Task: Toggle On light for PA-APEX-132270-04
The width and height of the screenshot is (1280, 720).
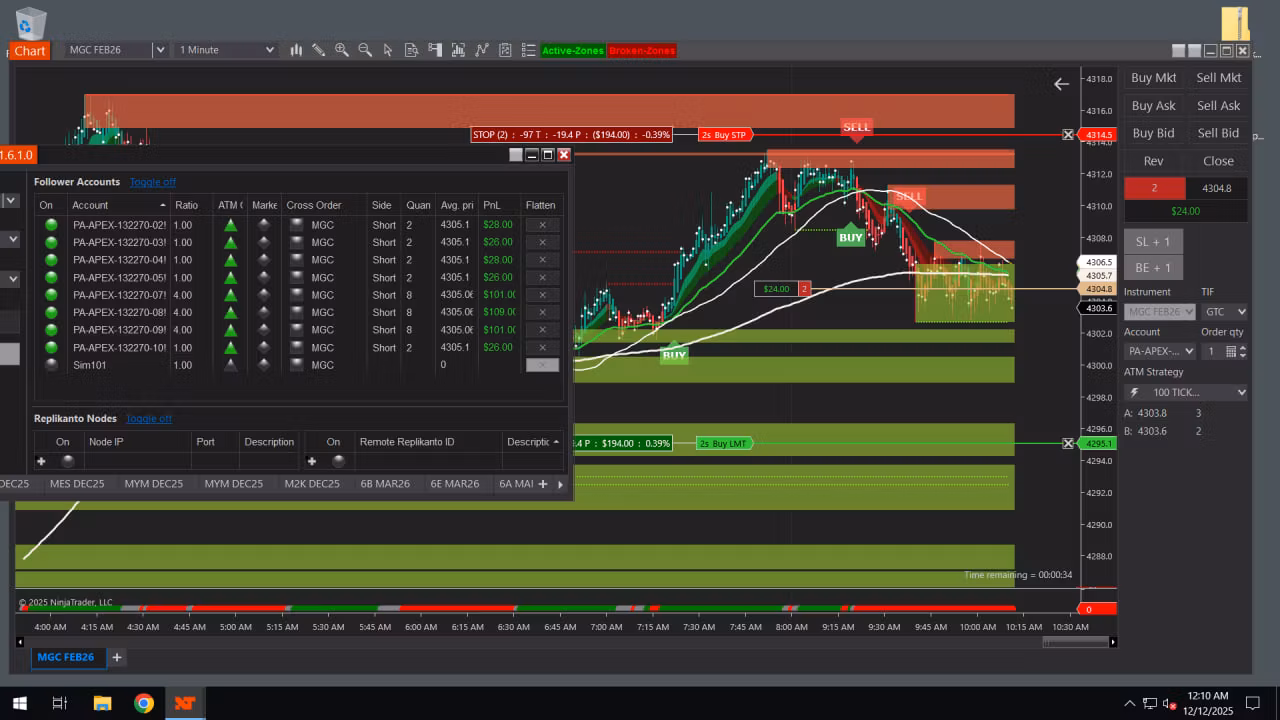Action: [x=51, y=260]
